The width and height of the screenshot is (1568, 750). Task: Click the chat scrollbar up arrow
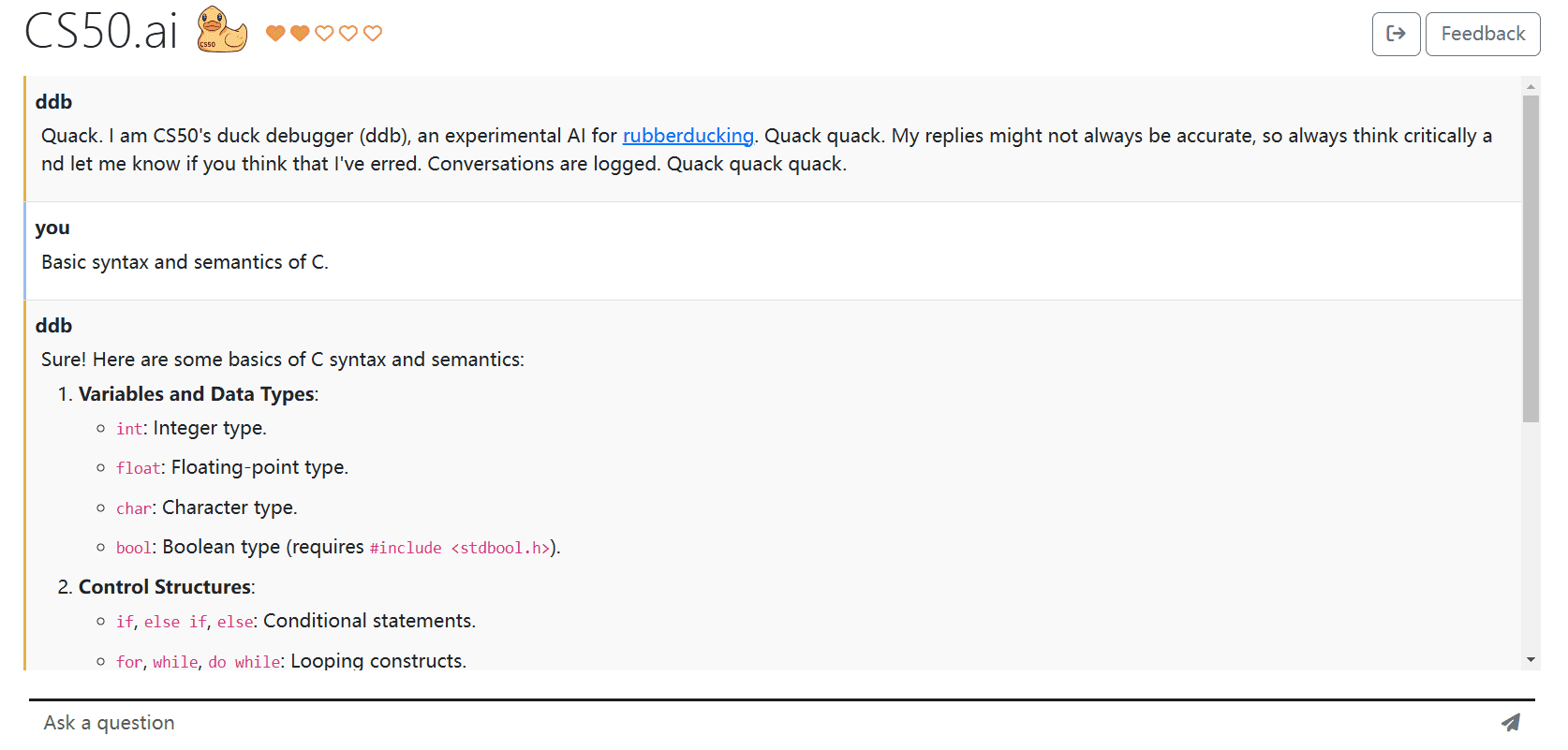[1531, 86]
